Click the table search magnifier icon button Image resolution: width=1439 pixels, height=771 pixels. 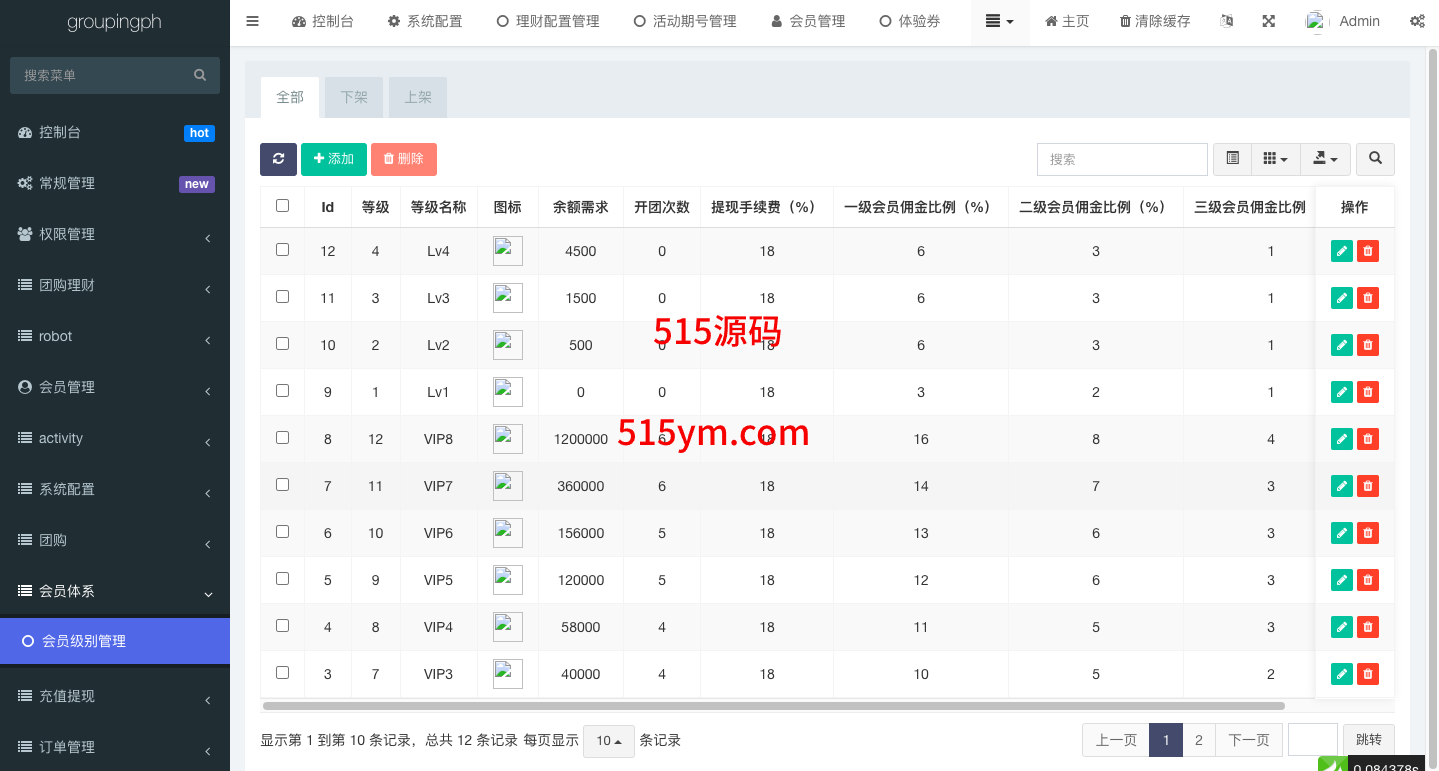coord(1375,159)
